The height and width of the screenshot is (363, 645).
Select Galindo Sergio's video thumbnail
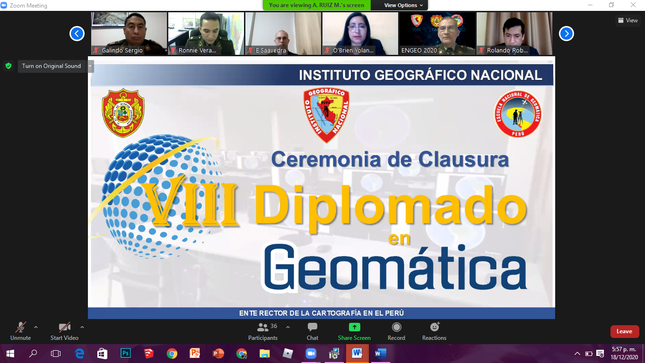coord(129,33)
